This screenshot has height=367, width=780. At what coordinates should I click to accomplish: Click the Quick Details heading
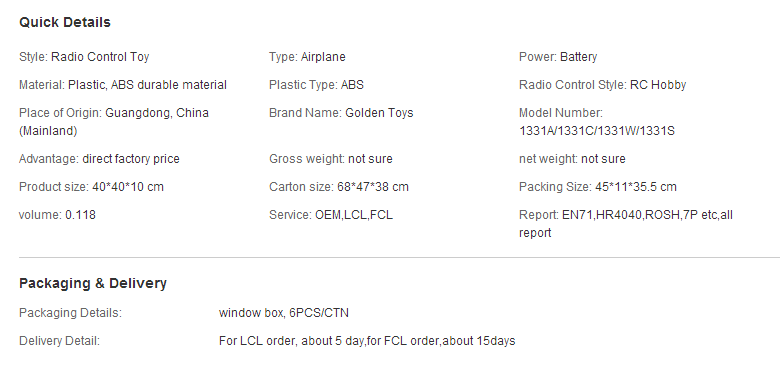click(65, 22)
